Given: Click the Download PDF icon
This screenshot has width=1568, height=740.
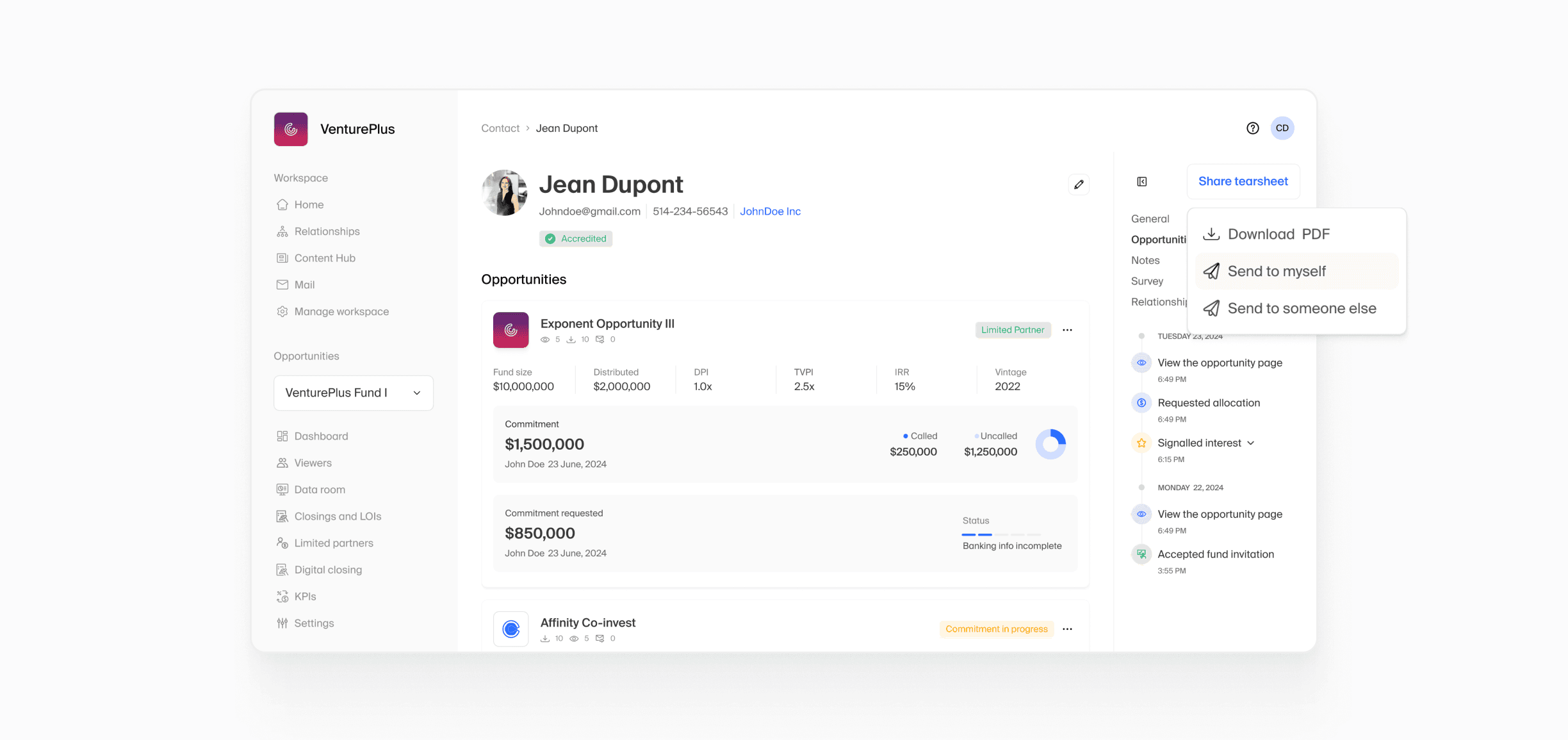Looking at the screenshot, I should 1211,234.
